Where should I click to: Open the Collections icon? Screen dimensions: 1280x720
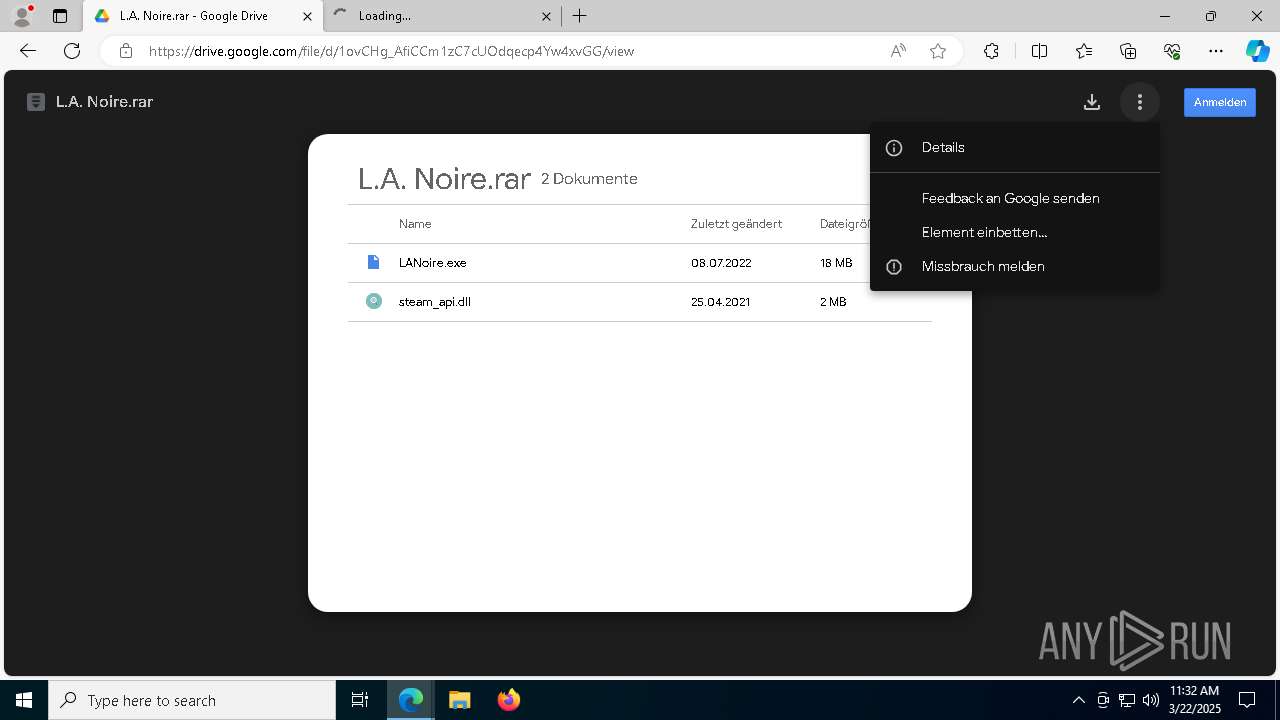tap(1128, 51)
